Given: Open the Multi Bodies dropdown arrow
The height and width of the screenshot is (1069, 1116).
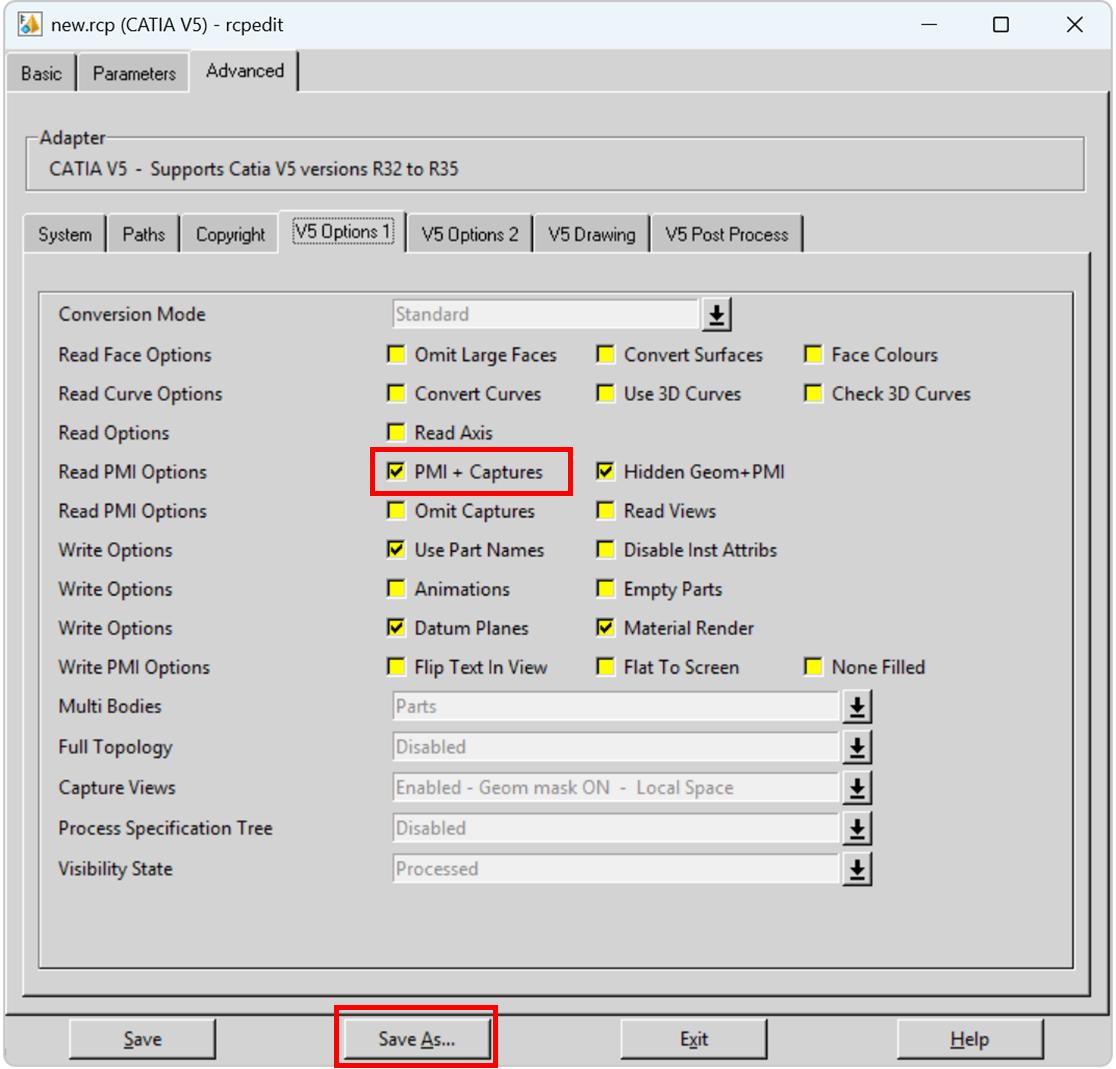Looking at the screenshot, I should pyautogui.click(x=857, y=707).
